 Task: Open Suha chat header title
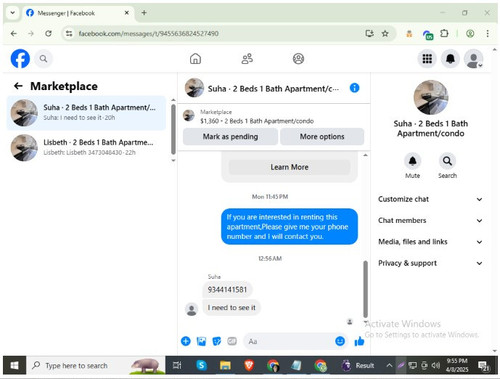pyautogui.click(x=273, y=89)
